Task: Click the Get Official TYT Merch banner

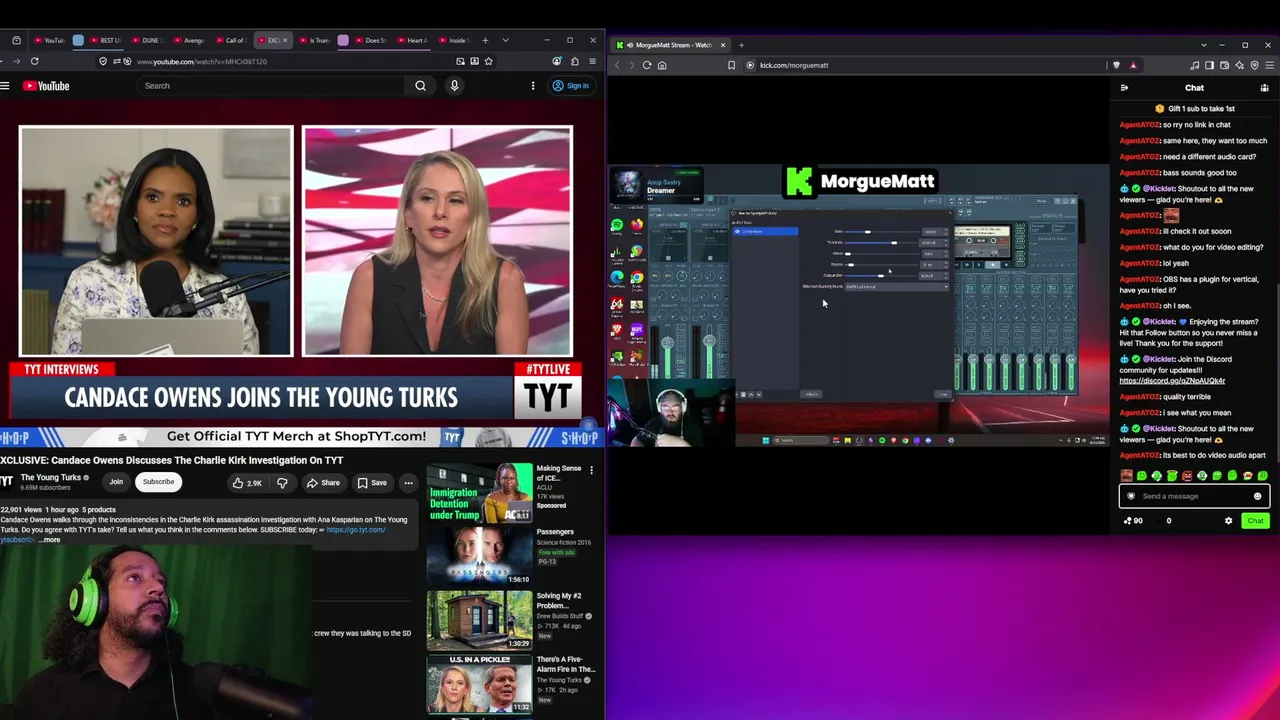Action: (297, 437)
